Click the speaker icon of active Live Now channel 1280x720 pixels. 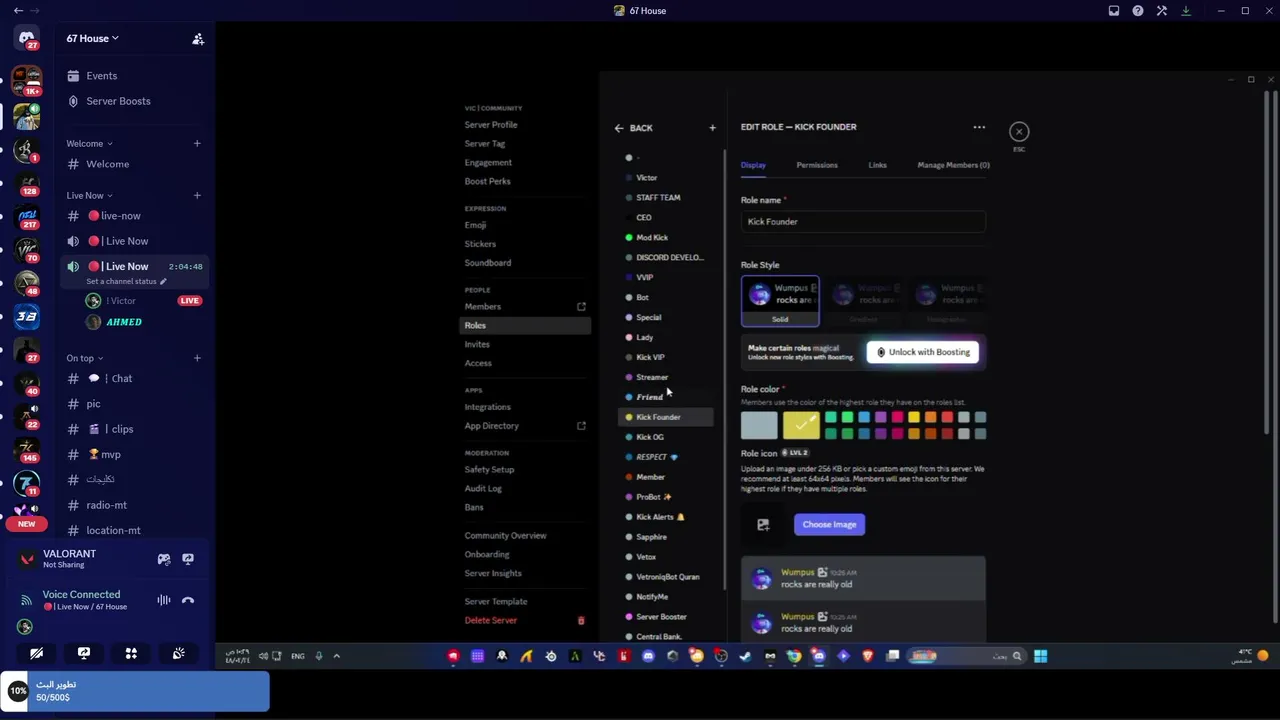point(73,267)
